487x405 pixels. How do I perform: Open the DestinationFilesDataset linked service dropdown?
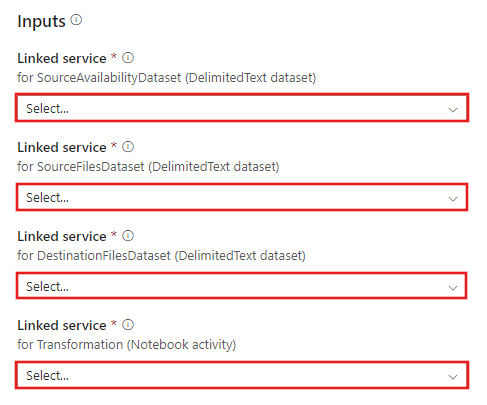pyautogui.click(x=241, y=286)
